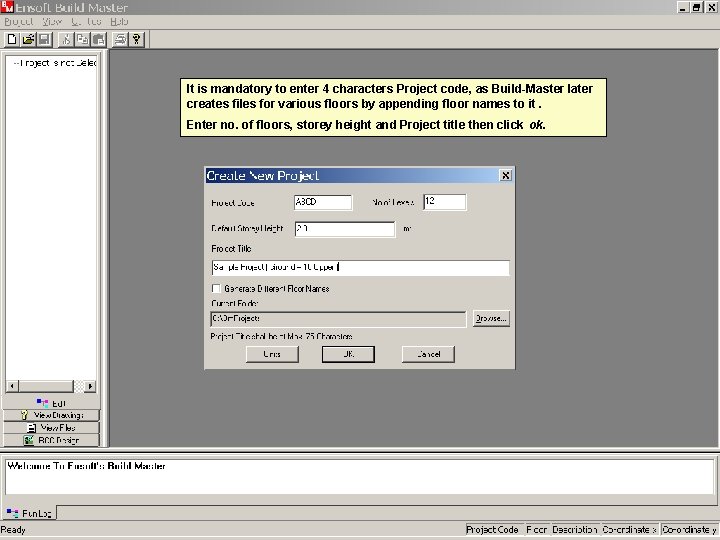Click the Save floppy disk icon

[x=45, y=39]
